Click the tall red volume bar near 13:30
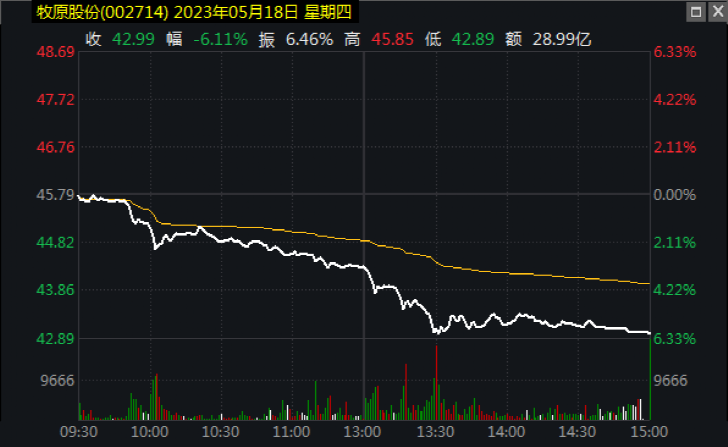 tap(437, 380)
